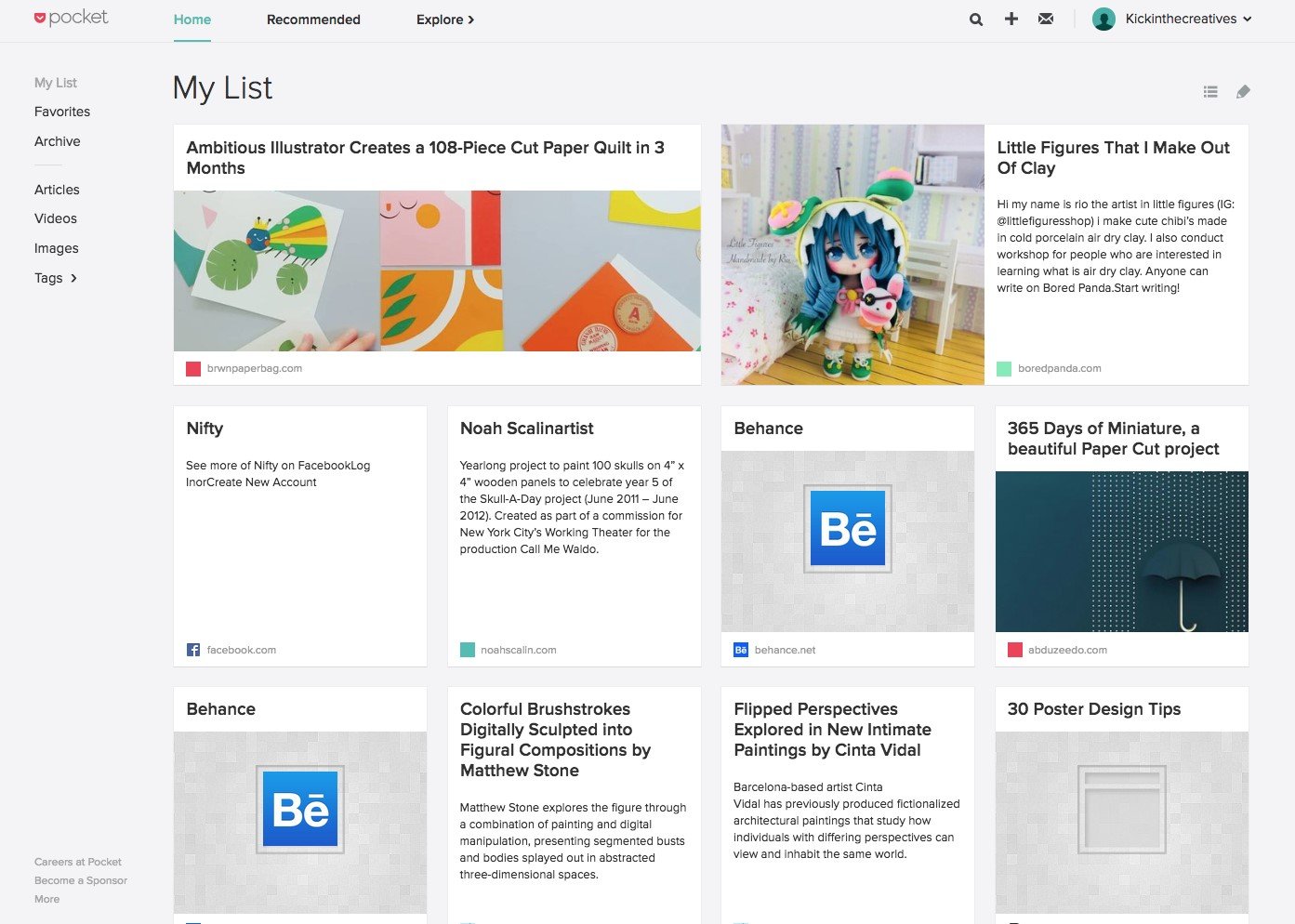Expand Tags in sidebar

coord(56,278)
